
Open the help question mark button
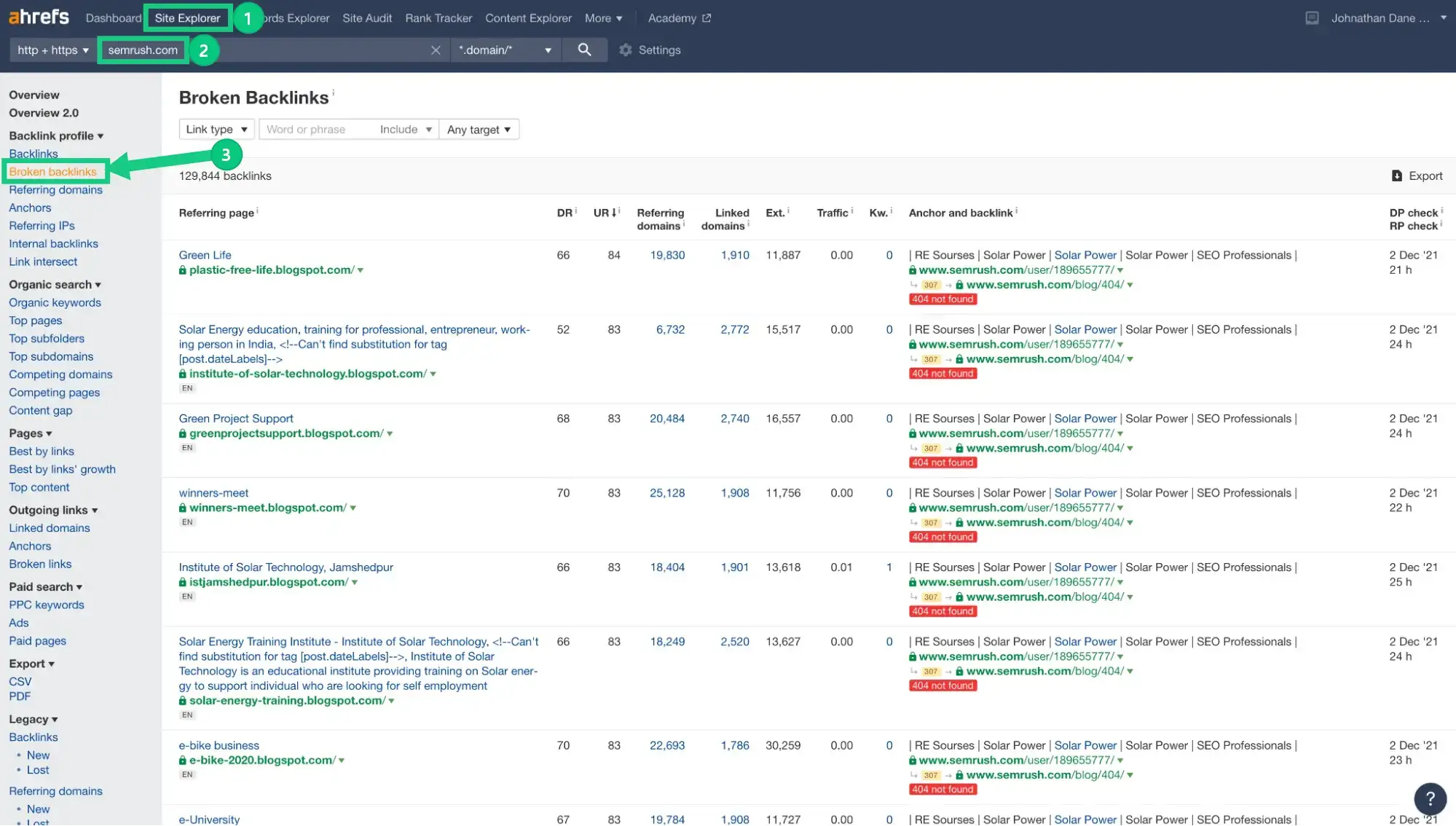pyautogui.click(x=1430, y=798)
